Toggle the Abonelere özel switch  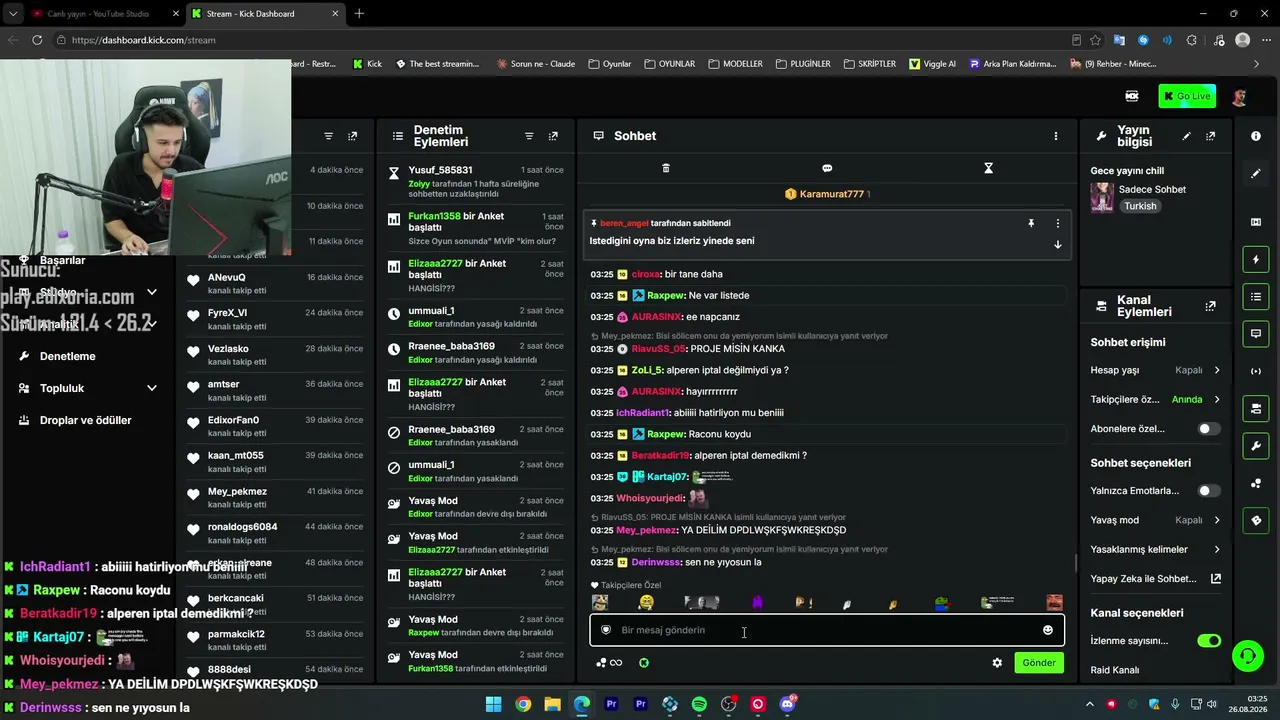coord(1209,429)
